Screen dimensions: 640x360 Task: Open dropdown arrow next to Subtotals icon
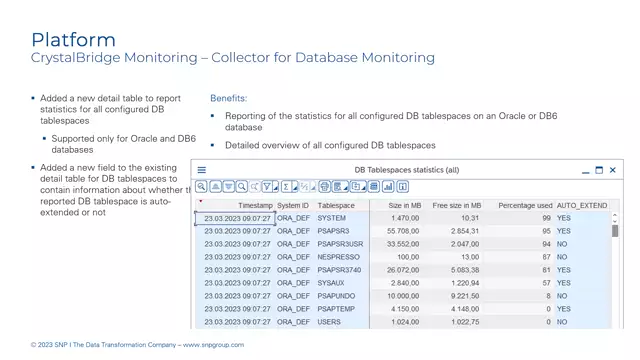[313, 188]
